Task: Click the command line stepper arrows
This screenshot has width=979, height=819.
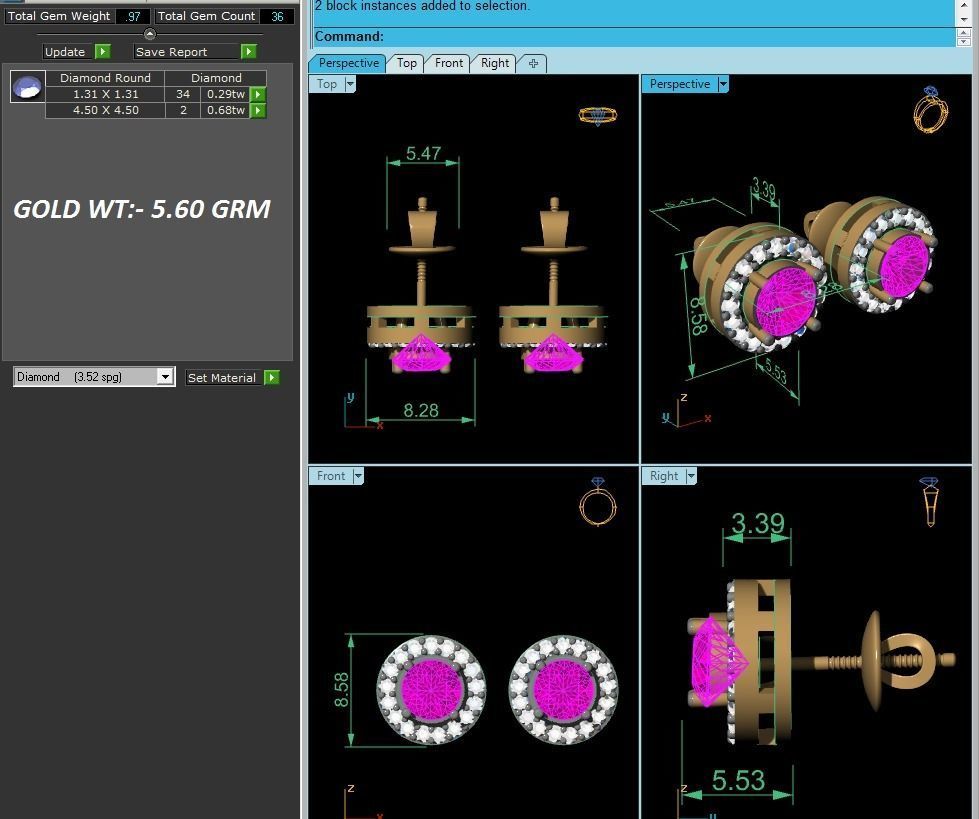Action: click(x=963, y=37)
